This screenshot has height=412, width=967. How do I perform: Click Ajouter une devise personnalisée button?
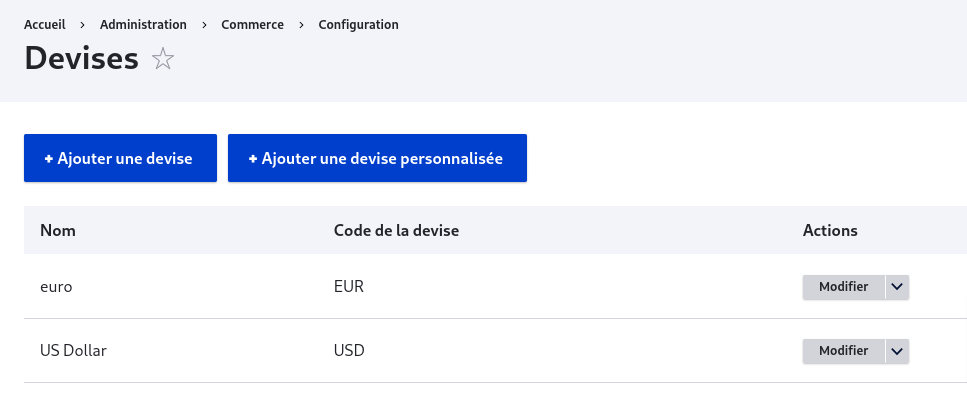377,158
